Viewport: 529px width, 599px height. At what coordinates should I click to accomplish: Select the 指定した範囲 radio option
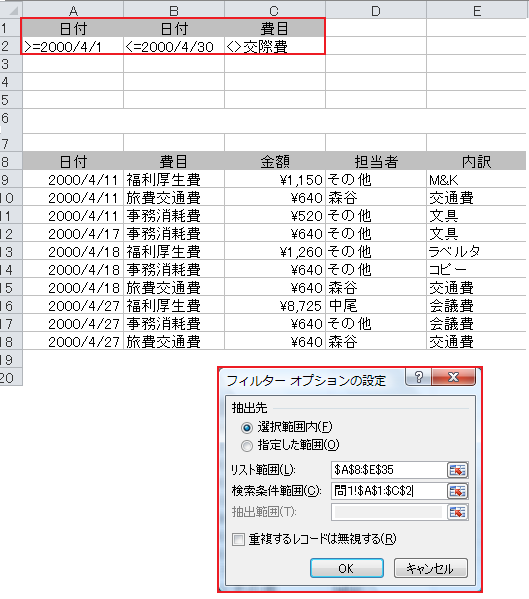pos(247,445)
